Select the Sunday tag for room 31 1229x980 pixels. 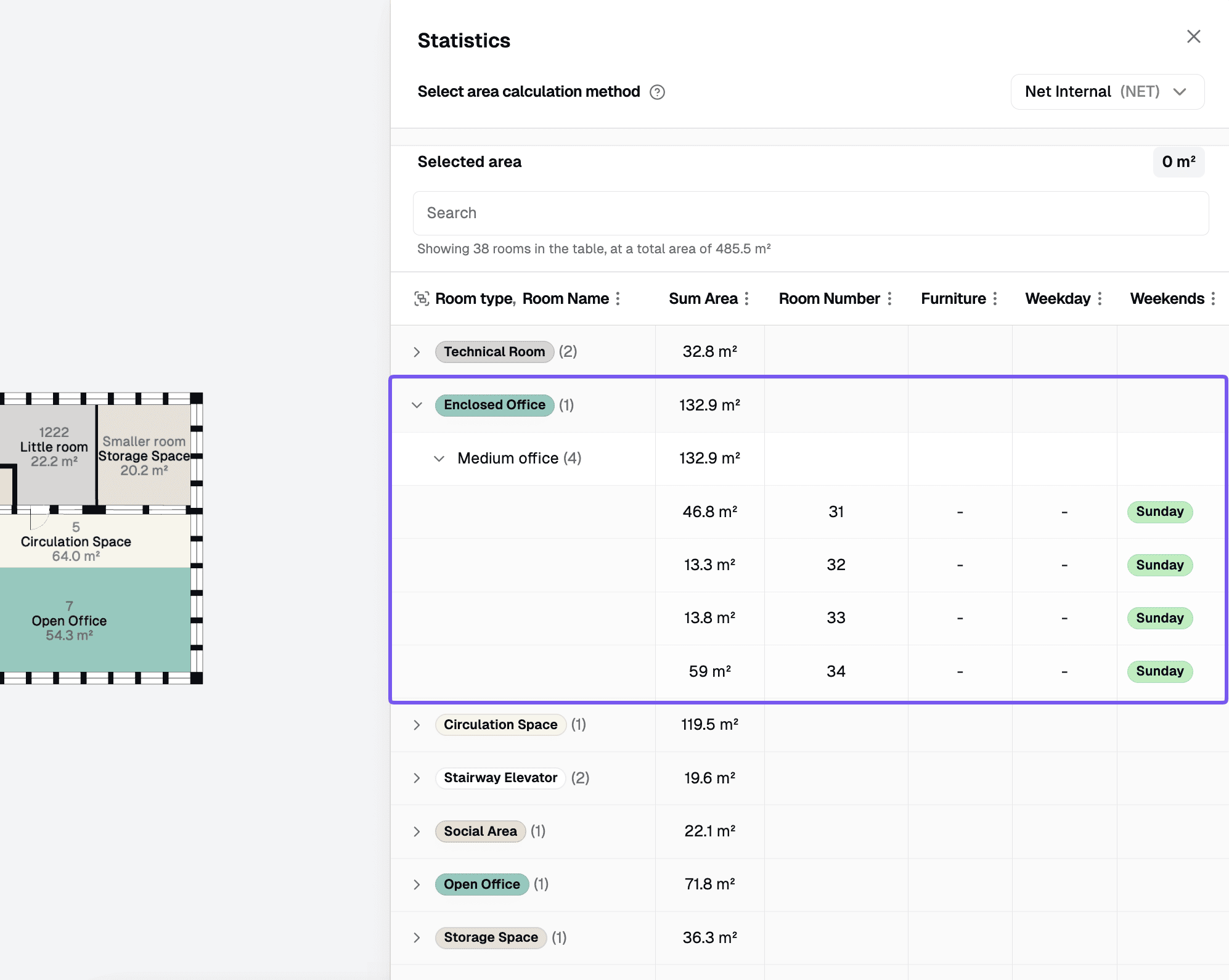click(1159, 512)
